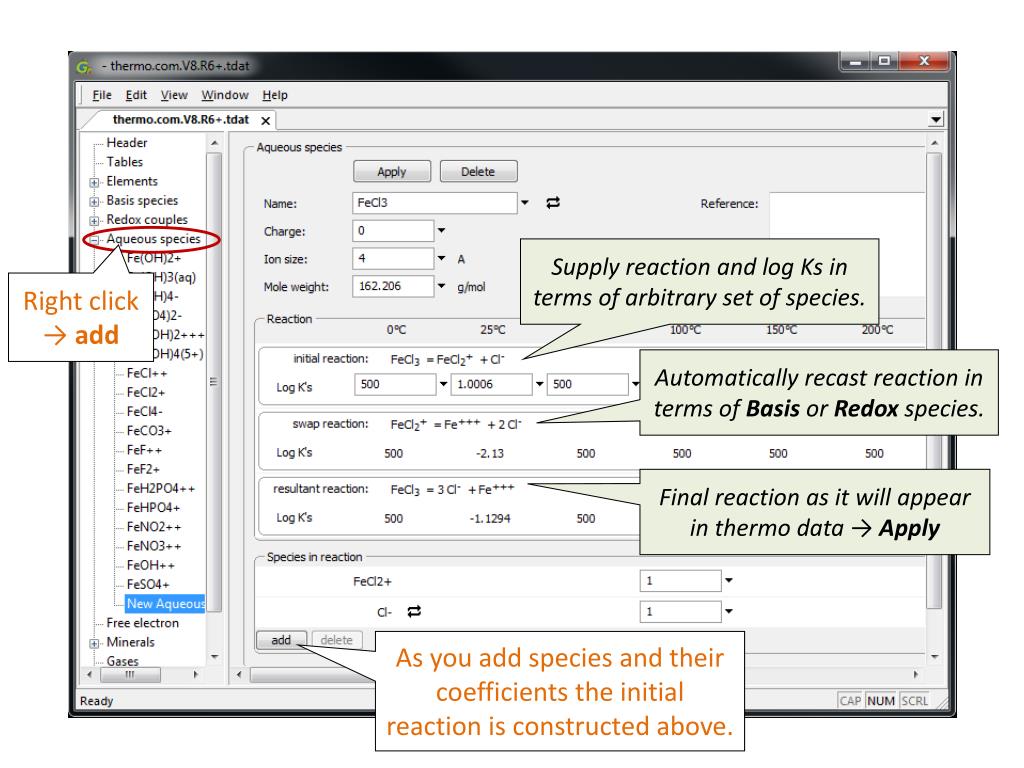Select FeF2+ in the species tree
1024x768 pixels.
tap(143, 470)
